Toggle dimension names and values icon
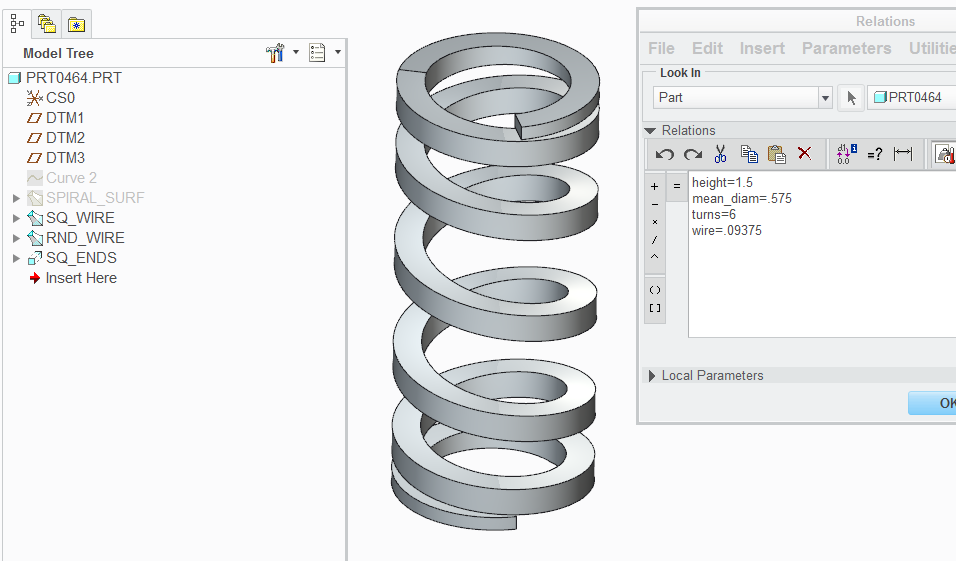 (847, 154)
